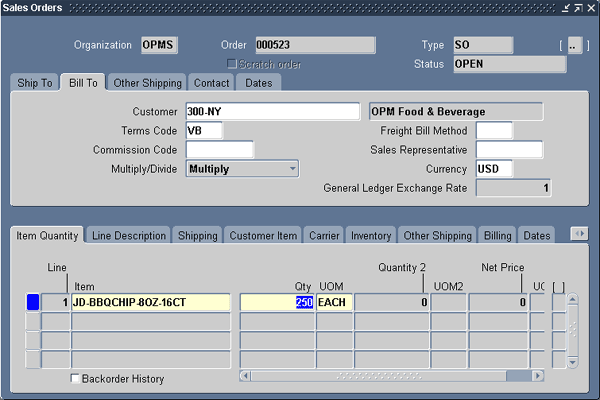Screen dimensions: 600x400
Task: Click the Status field OPEN
Action: [x=510, y=64]
